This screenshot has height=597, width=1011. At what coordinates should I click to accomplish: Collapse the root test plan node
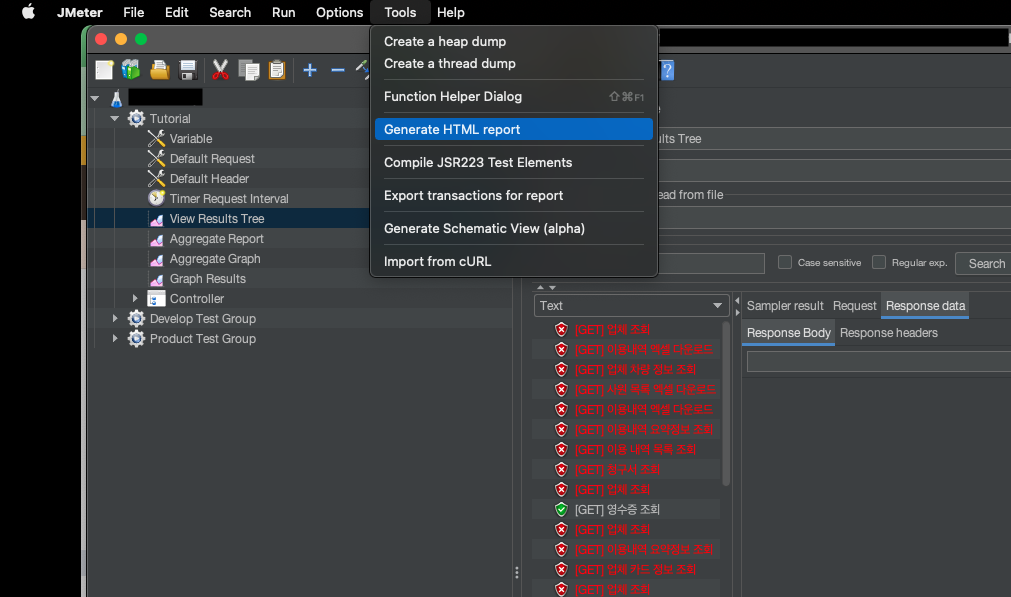95,98
